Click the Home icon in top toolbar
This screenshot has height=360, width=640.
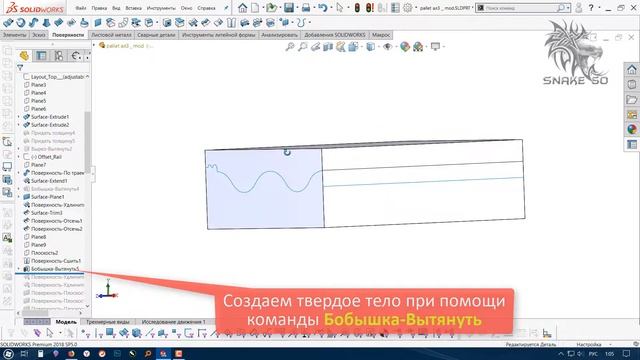(x=242, y=8)
